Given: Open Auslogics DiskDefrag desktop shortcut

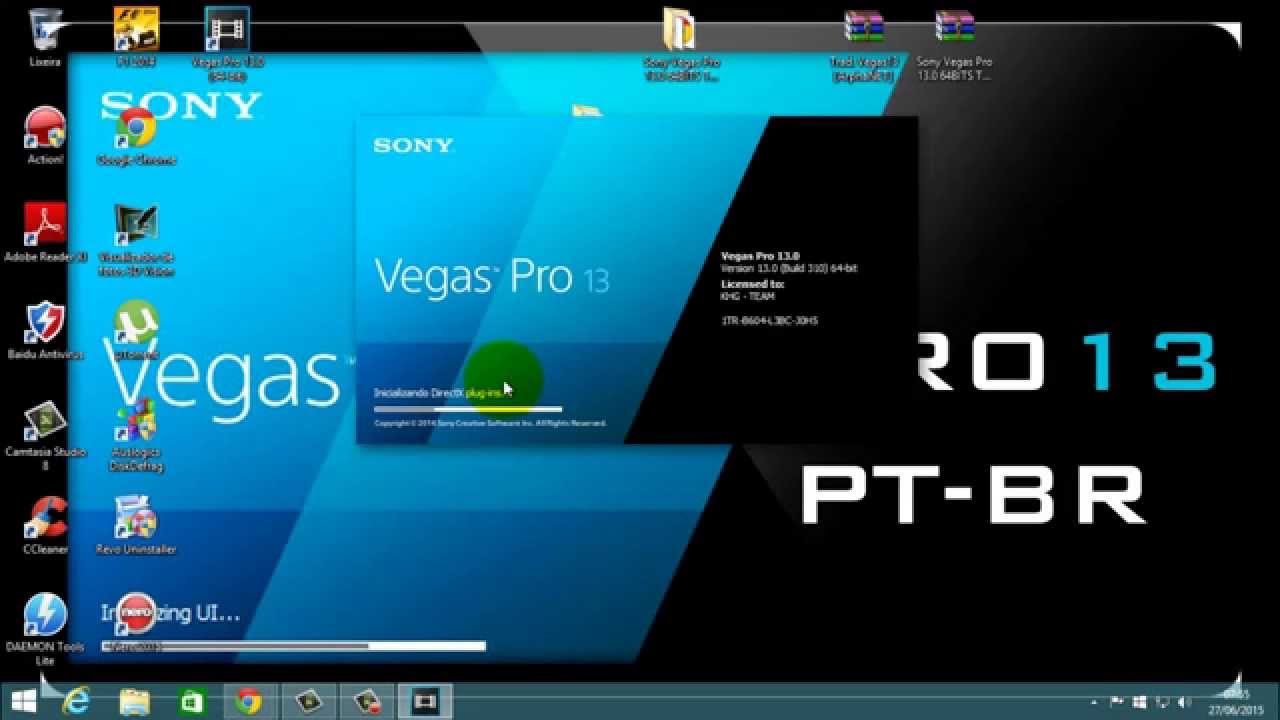Looking at the screenshot, I should click(x=136, y=433).
